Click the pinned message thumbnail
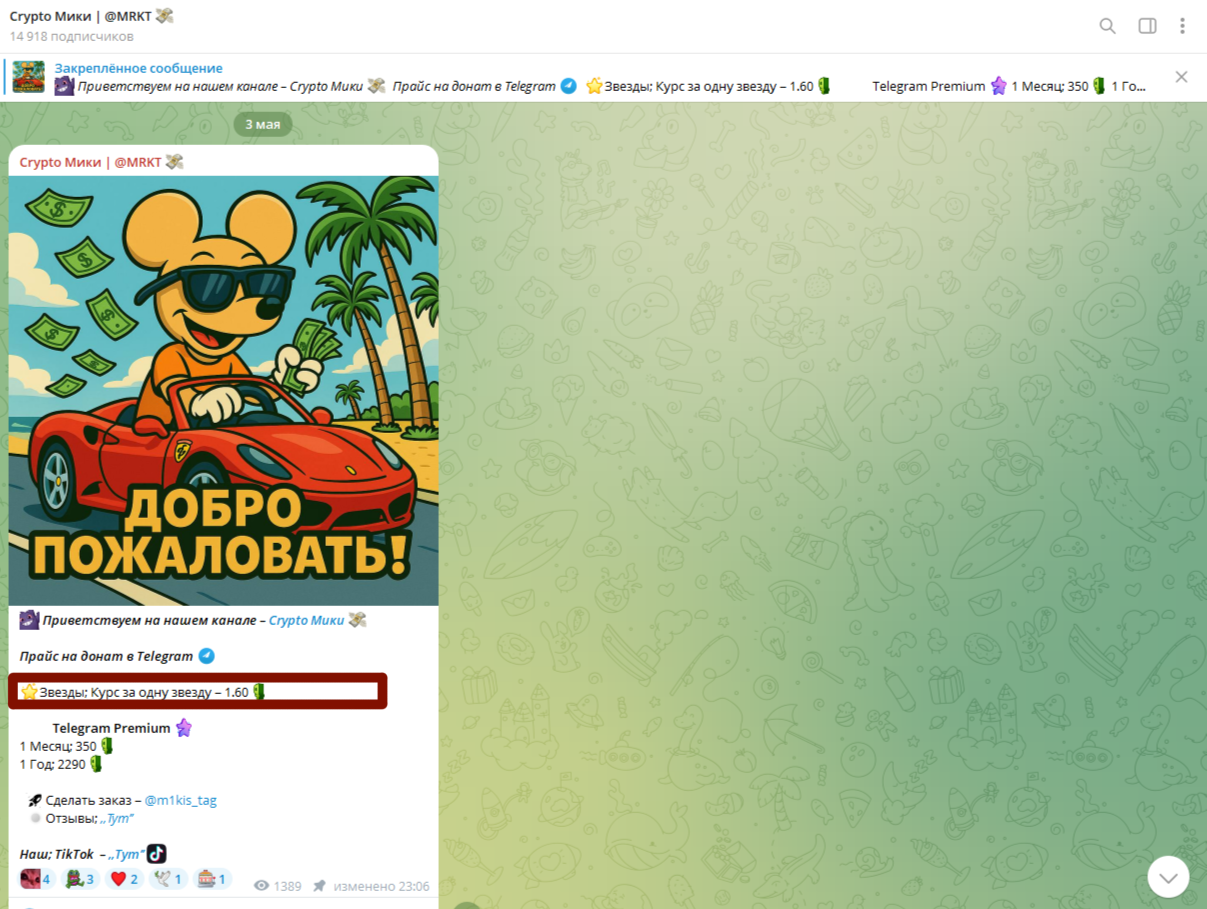 tap(28, 77)
